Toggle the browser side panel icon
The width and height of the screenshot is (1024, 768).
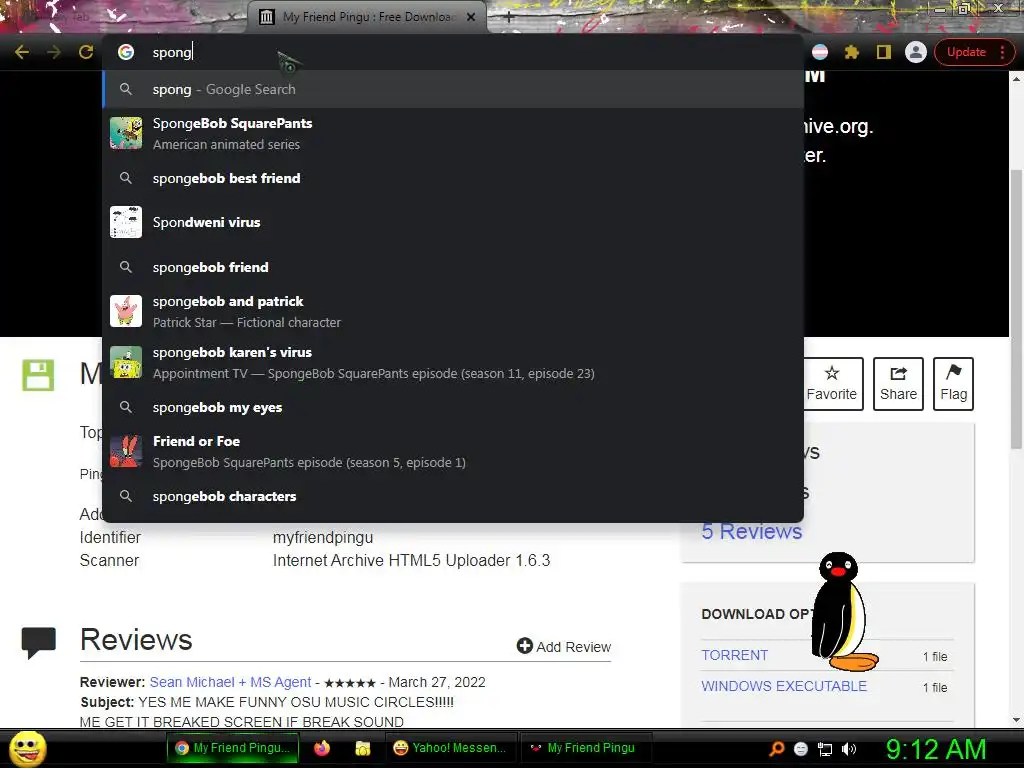coord(884,52)
